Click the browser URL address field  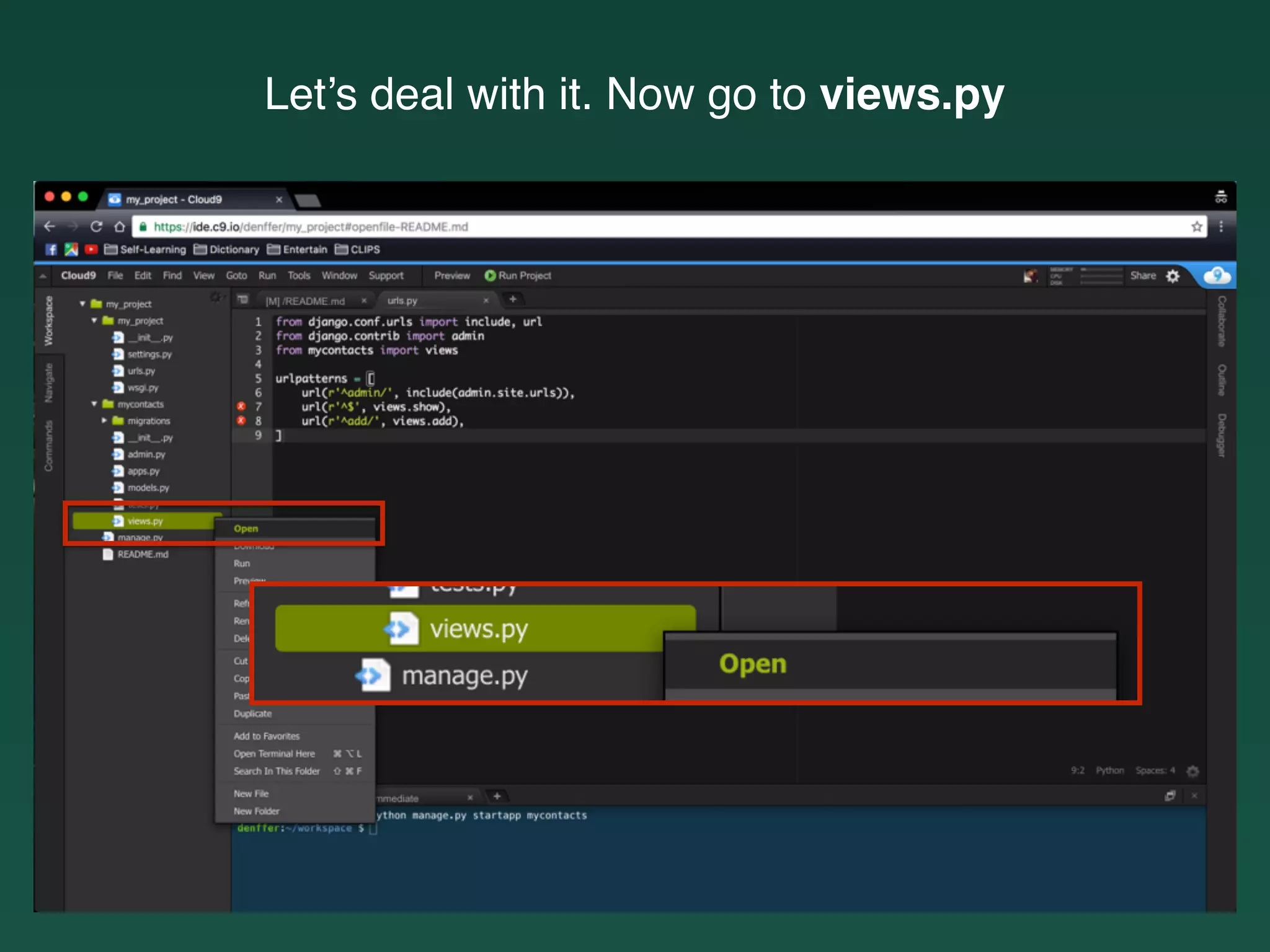click(620, 227)
